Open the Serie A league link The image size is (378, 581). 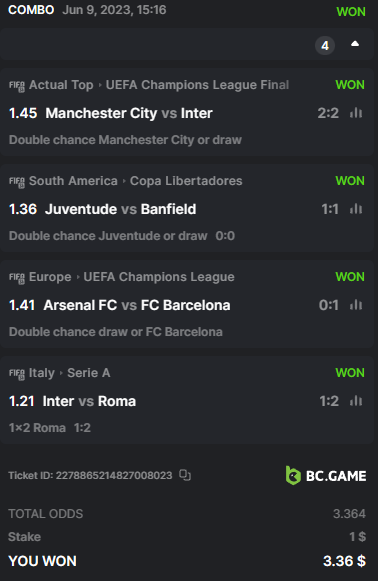pyautogui.click(x=89, y=373)
